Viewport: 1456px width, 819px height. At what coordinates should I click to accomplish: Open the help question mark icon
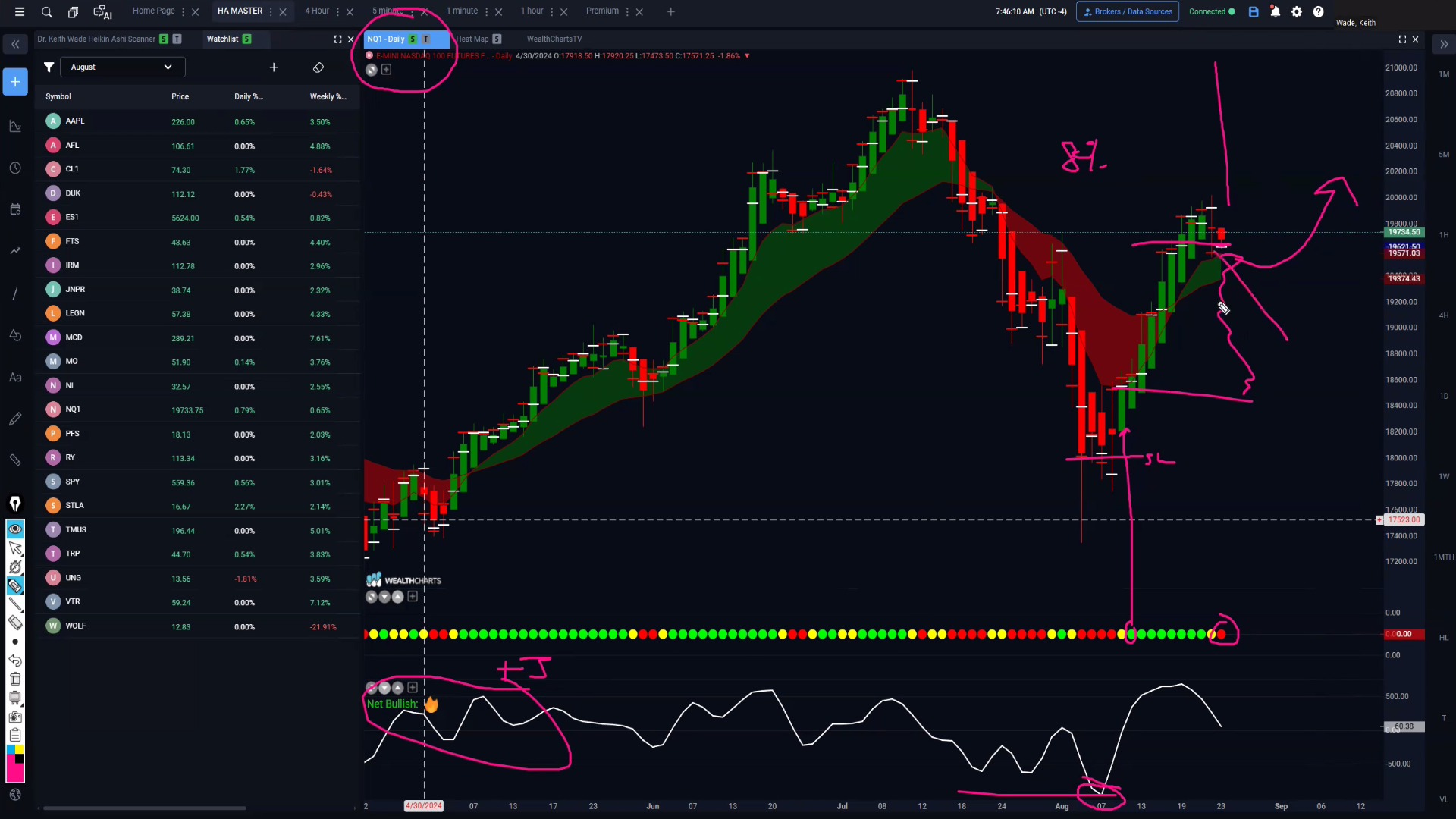[1319, 11]
